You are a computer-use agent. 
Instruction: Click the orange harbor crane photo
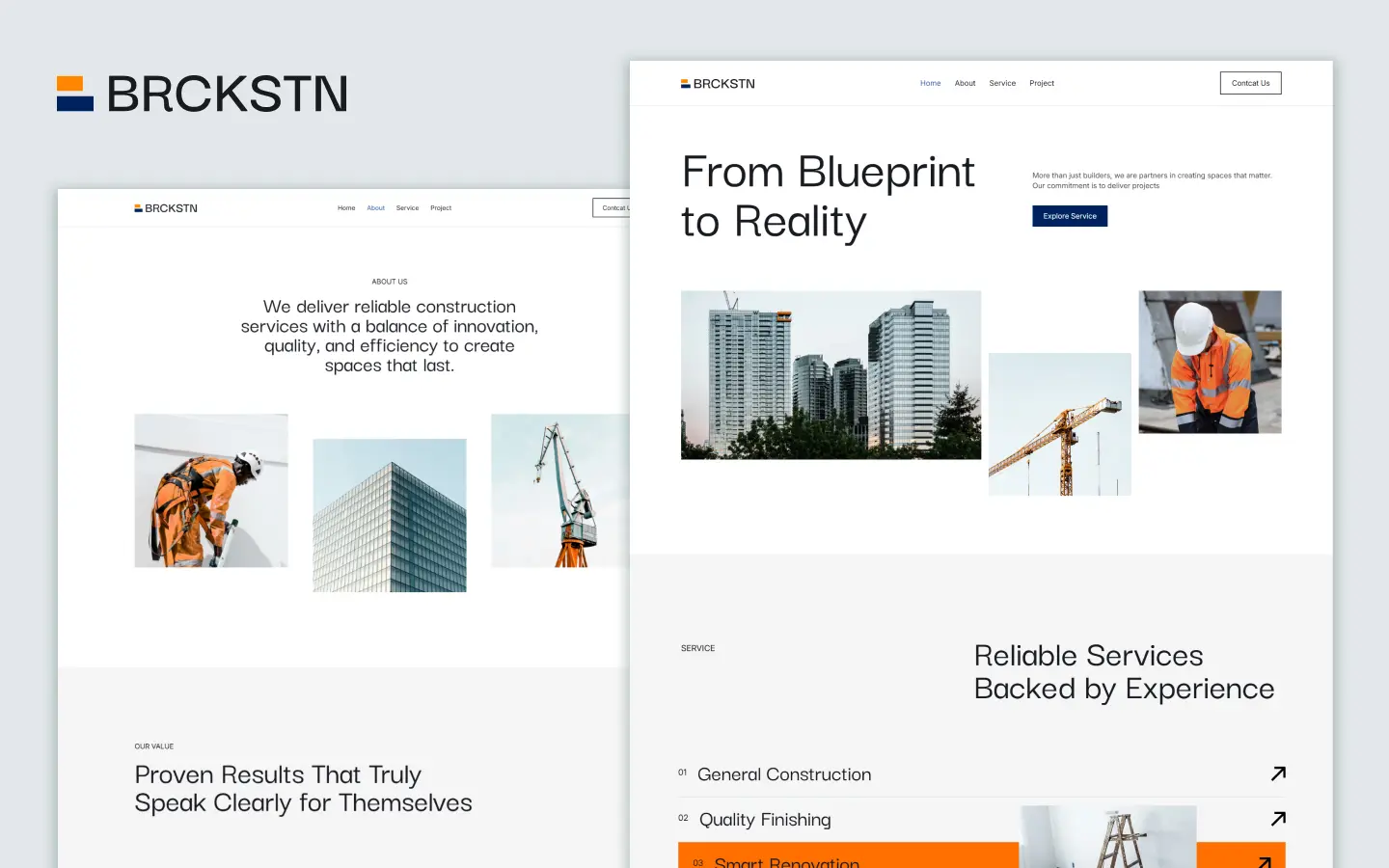pos(560,491)
